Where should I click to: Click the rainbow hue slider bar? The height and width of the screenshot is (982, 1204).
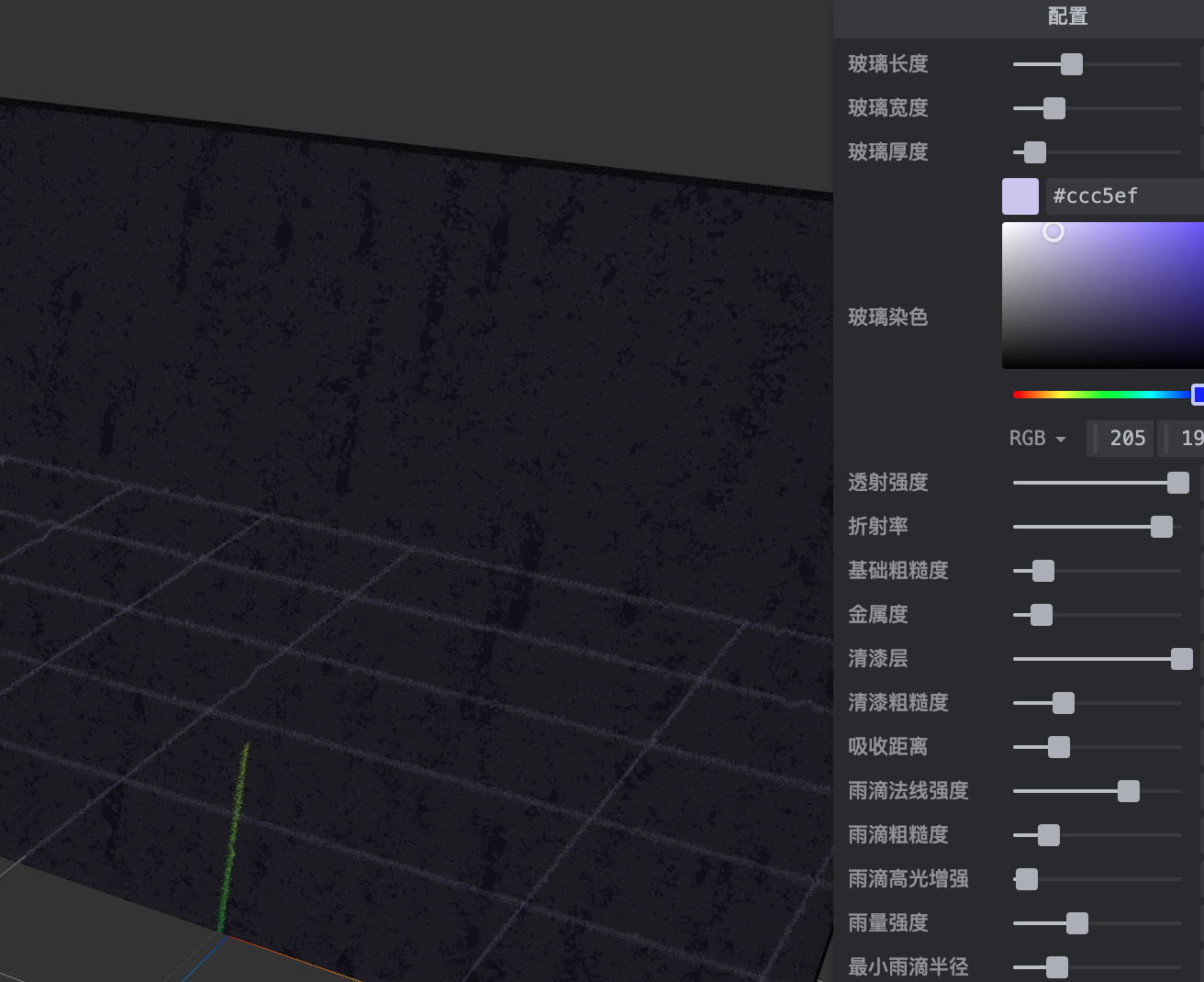pos(1101,395)
